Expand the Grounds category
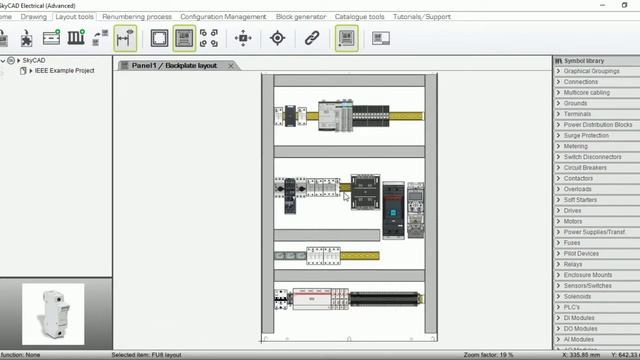This screenshot has width=640, height=360. (x=558, y=104)
